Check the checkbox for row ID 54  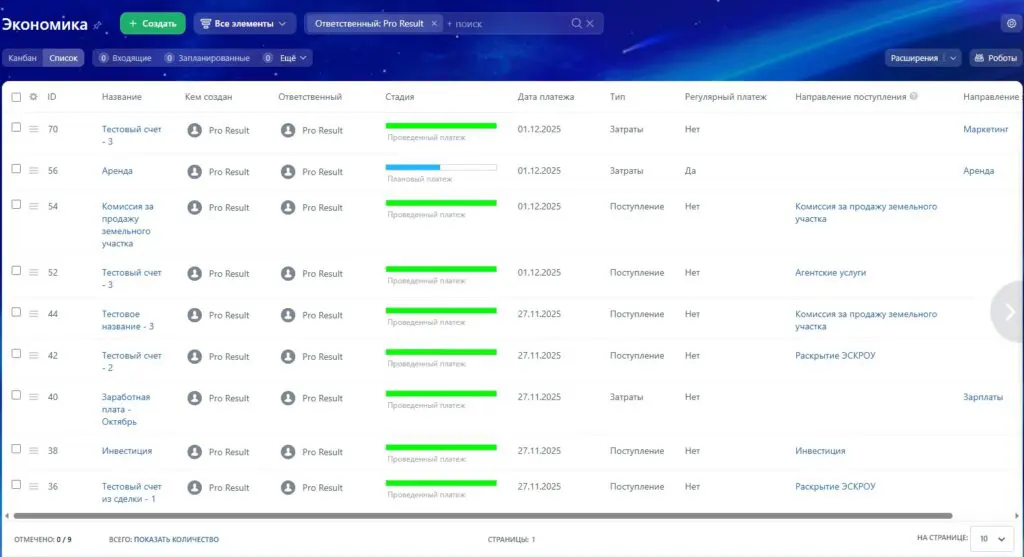pyautogui.click(x=16, y=204)
